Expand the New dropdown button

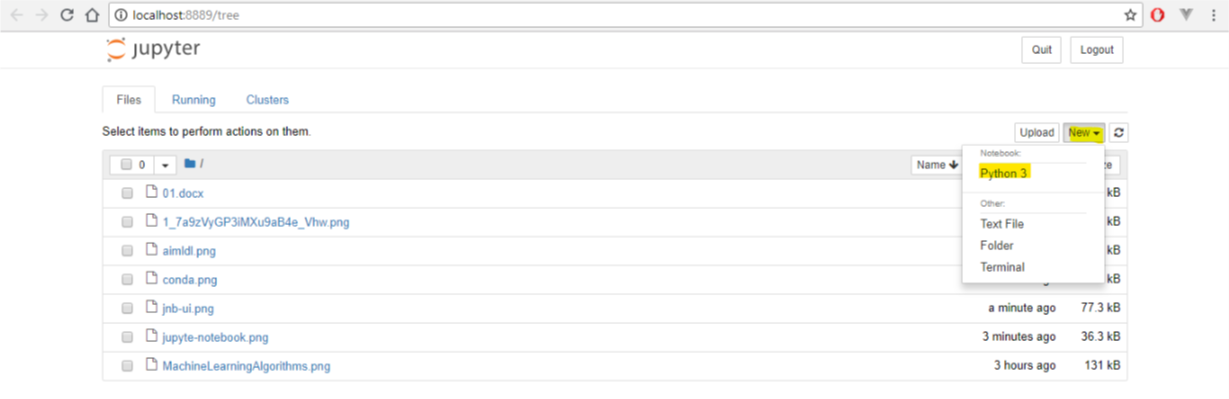click(1084, 132)
